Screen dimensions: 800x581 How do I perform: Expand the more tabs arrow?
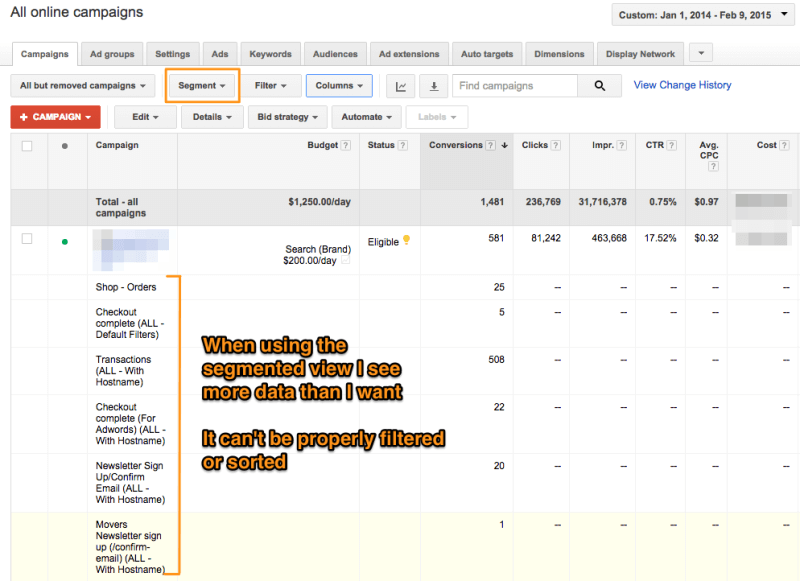click(x=701, y=53)
